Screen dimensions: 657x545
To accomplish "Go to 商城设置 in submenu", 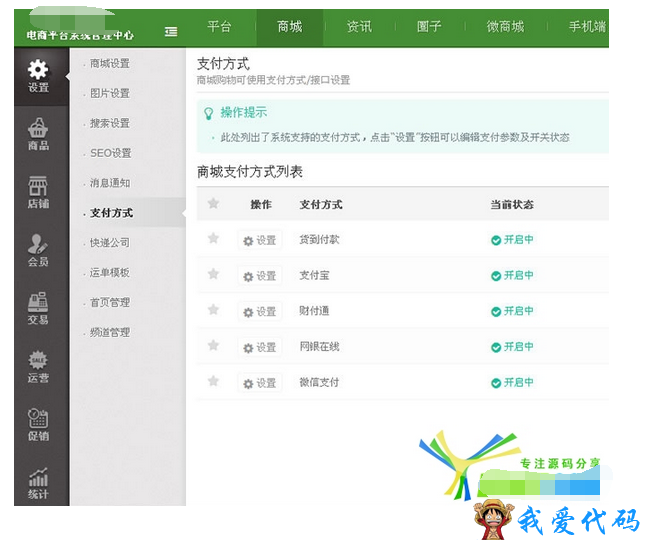I will pyautogui.click(x=110, y=64).
